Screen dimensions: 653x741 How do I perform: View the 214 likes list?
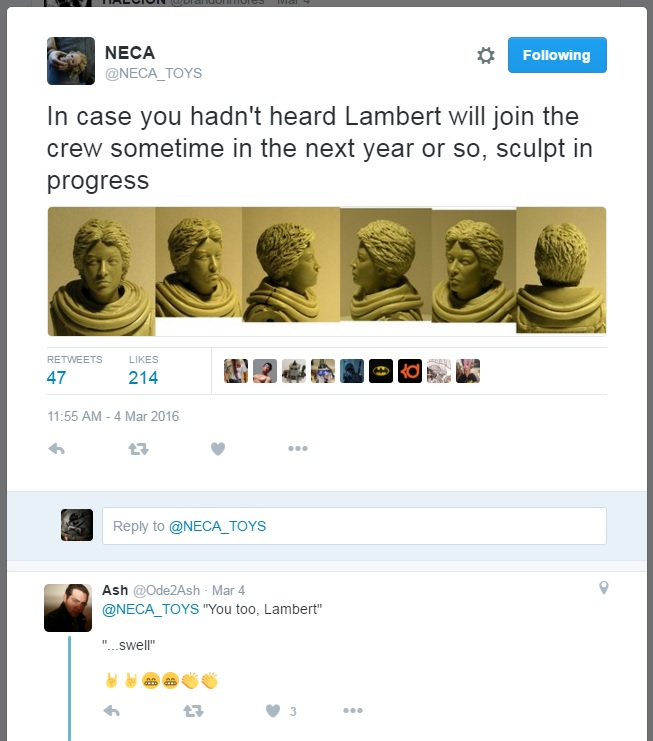click(x=143, y=371)
